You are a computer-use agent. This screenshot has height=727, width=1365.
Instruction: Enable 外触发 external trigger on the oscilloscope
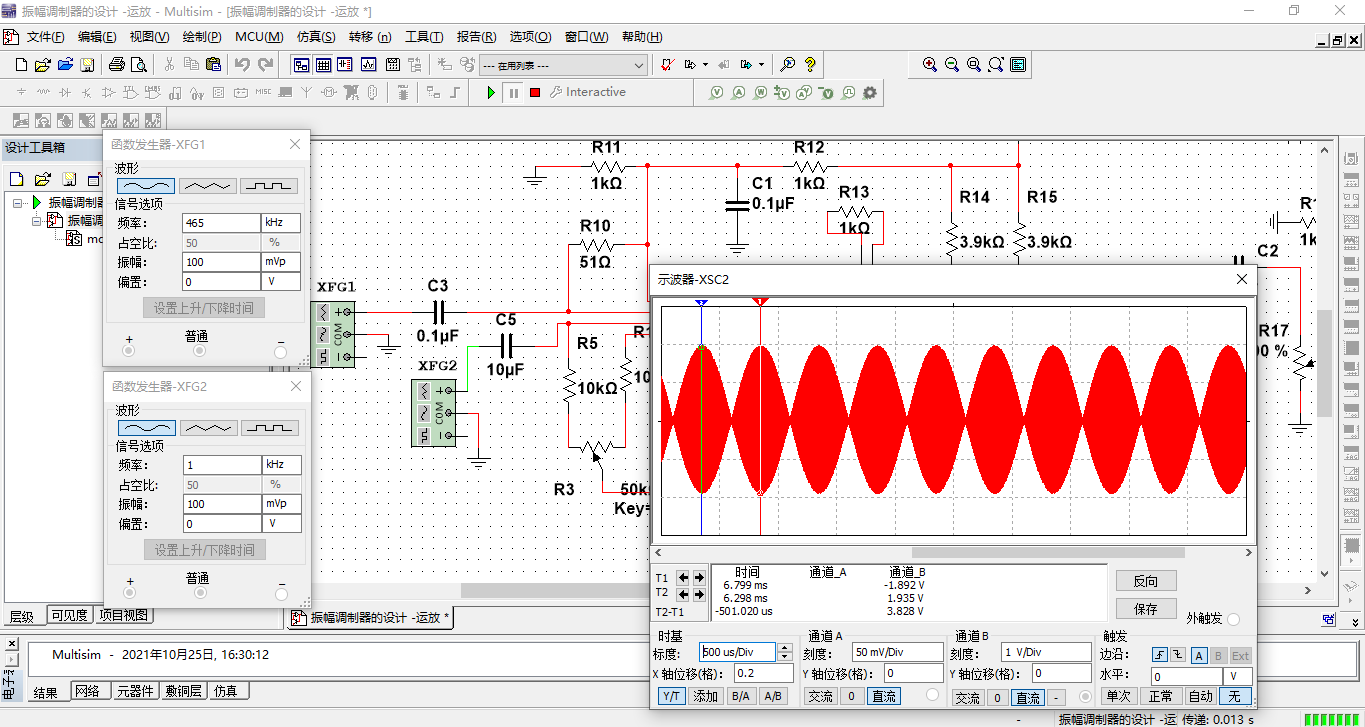(1234, 619)
